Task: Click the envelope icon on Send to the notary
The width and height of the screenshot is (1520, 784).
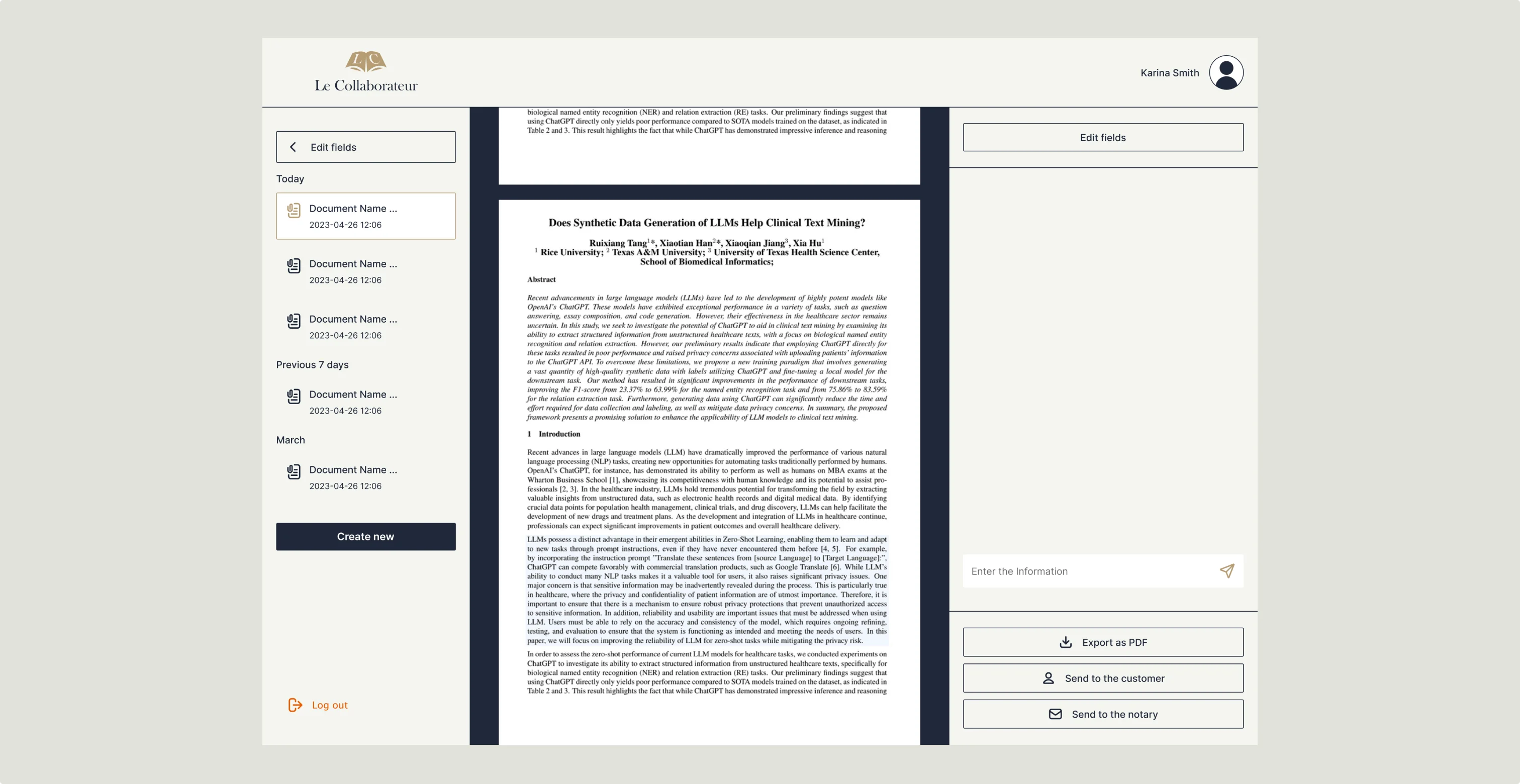Action: (x=1055, y=714)
